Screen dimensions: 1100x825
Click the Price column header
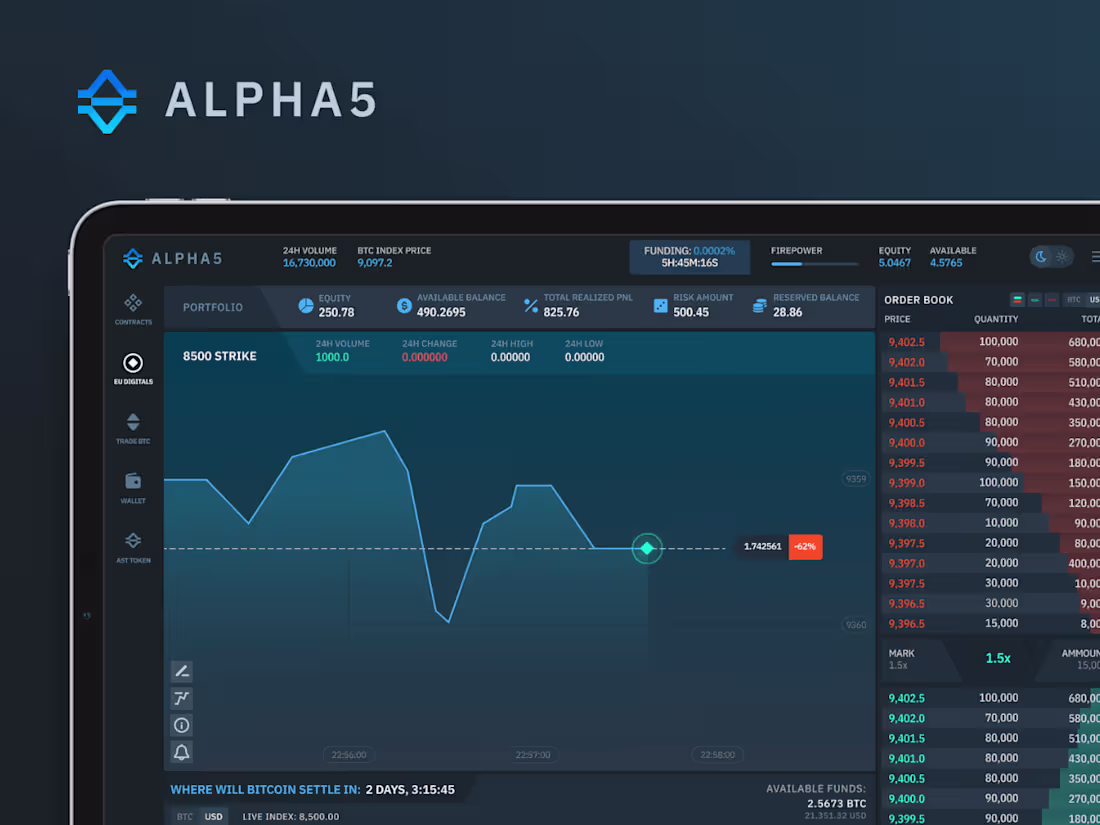point(897,319)
